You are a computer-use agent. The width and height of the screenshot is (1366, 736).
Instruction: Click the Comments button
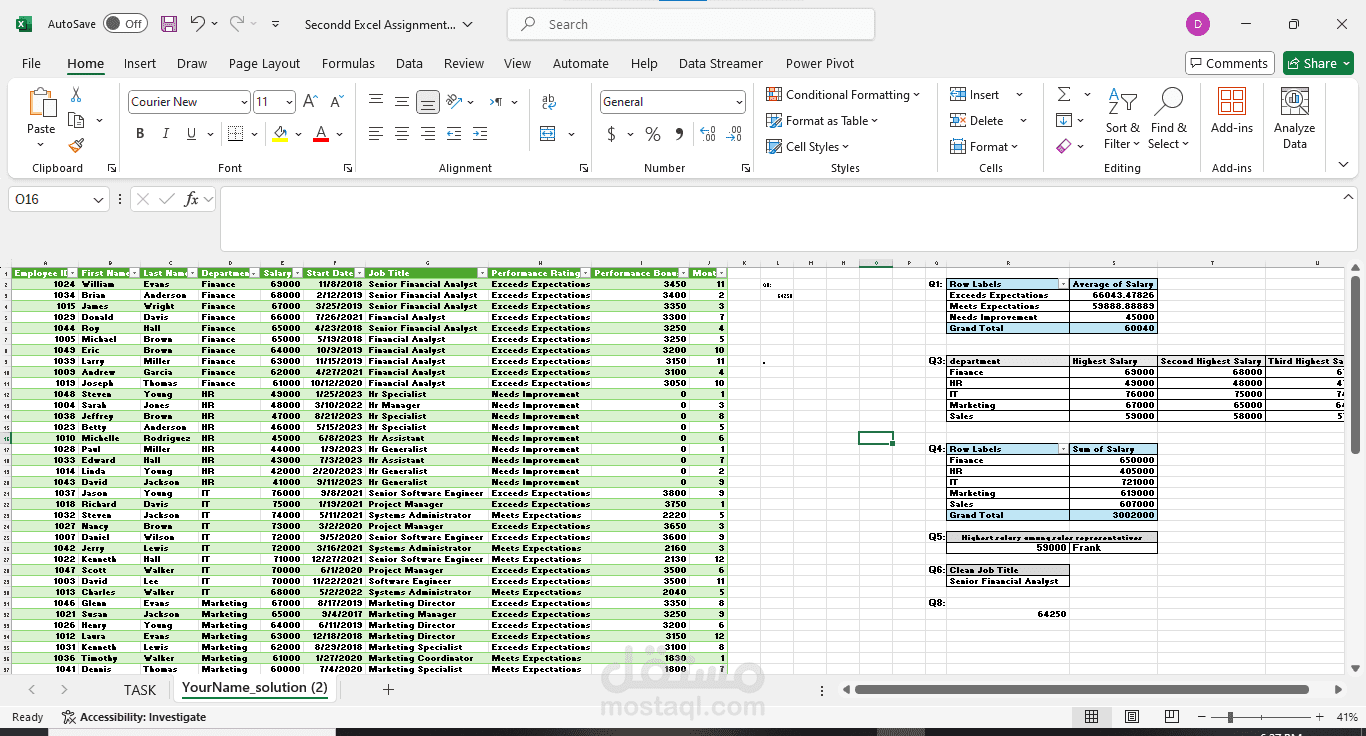1230,63
